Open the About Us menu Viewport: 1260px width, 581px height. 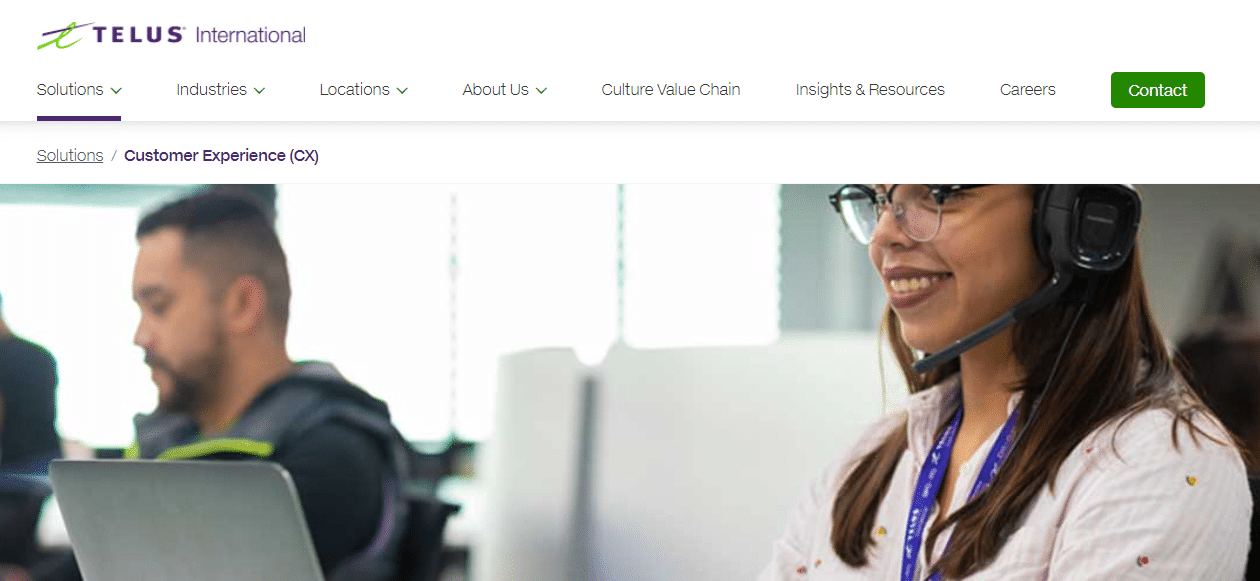(x=505, y=89)
